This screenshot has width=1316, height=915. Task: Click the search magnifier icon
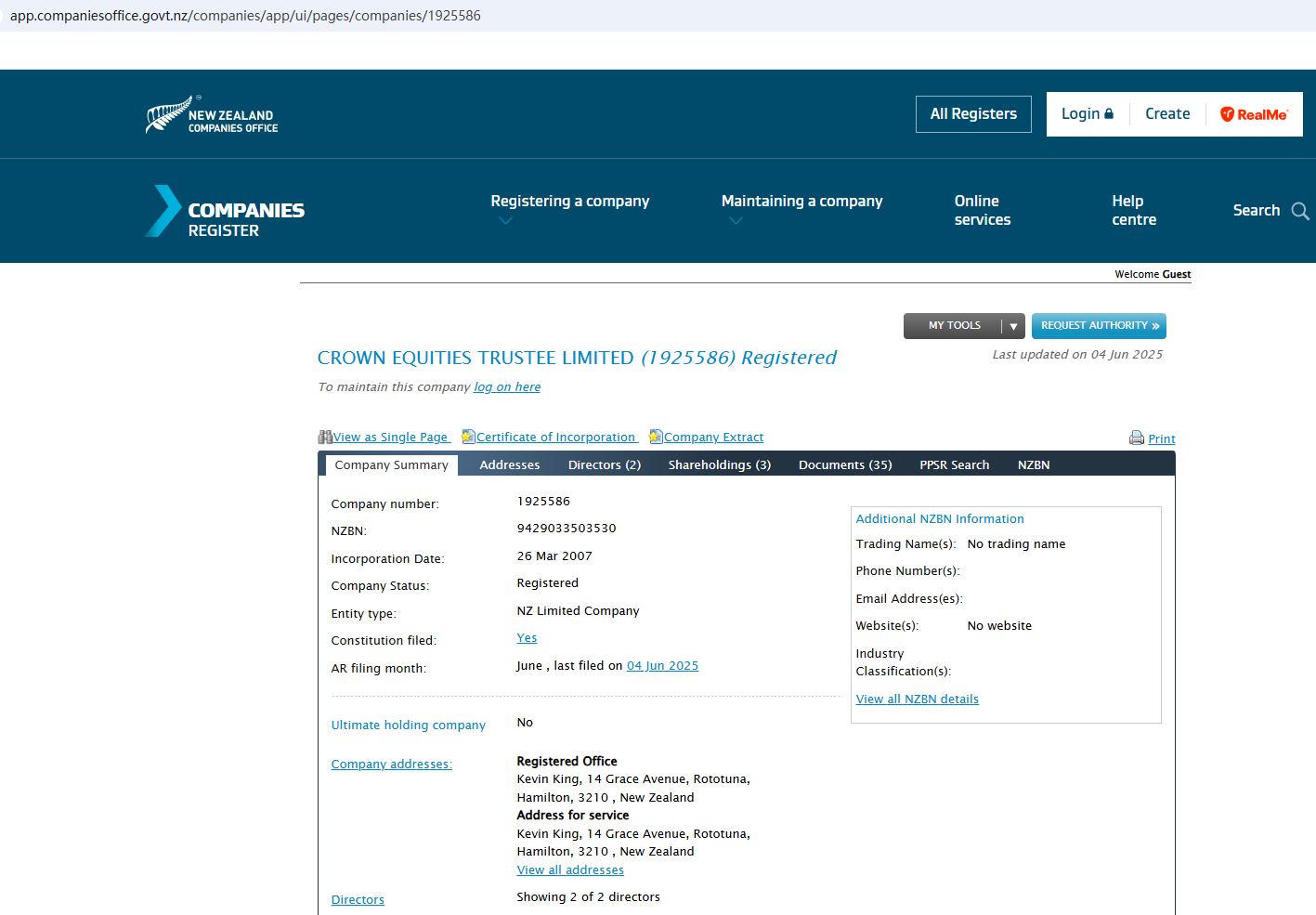pyautogui.click(x=1300, y=211)
